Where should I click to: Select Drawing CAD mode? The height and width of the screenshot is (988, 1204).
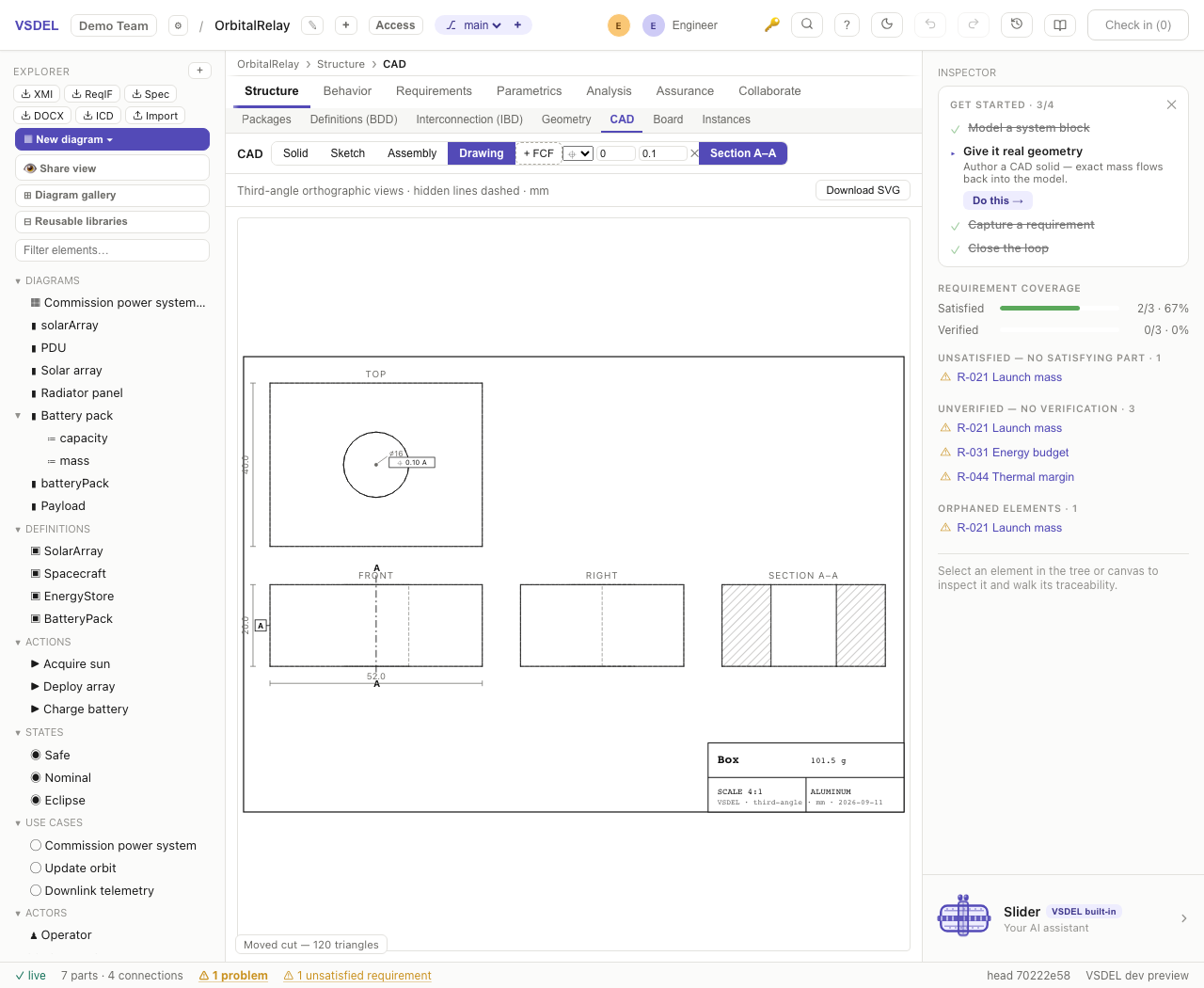click(x=482, y=153)
